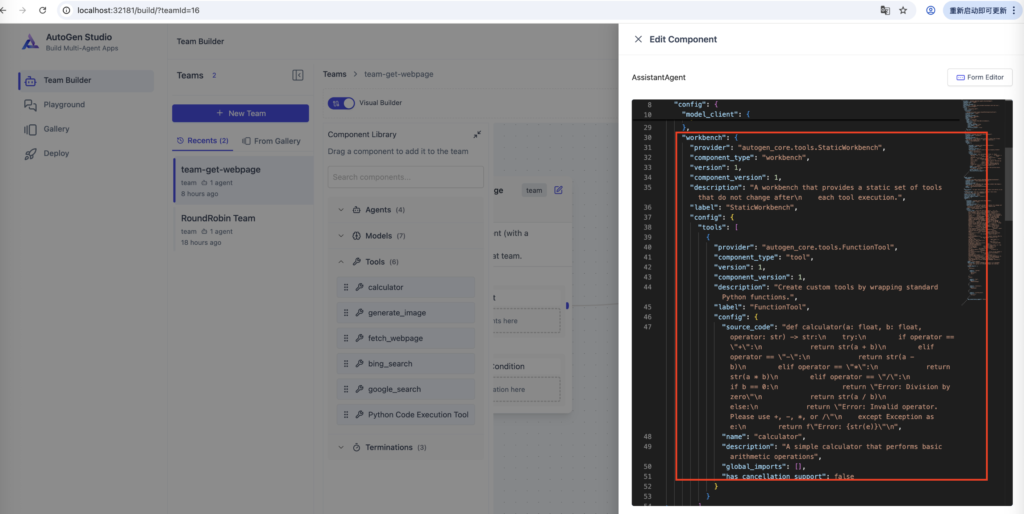The width and height of the screenshot is (1024, 514).
Task: Expand the Models section
Action: point(340,236)
